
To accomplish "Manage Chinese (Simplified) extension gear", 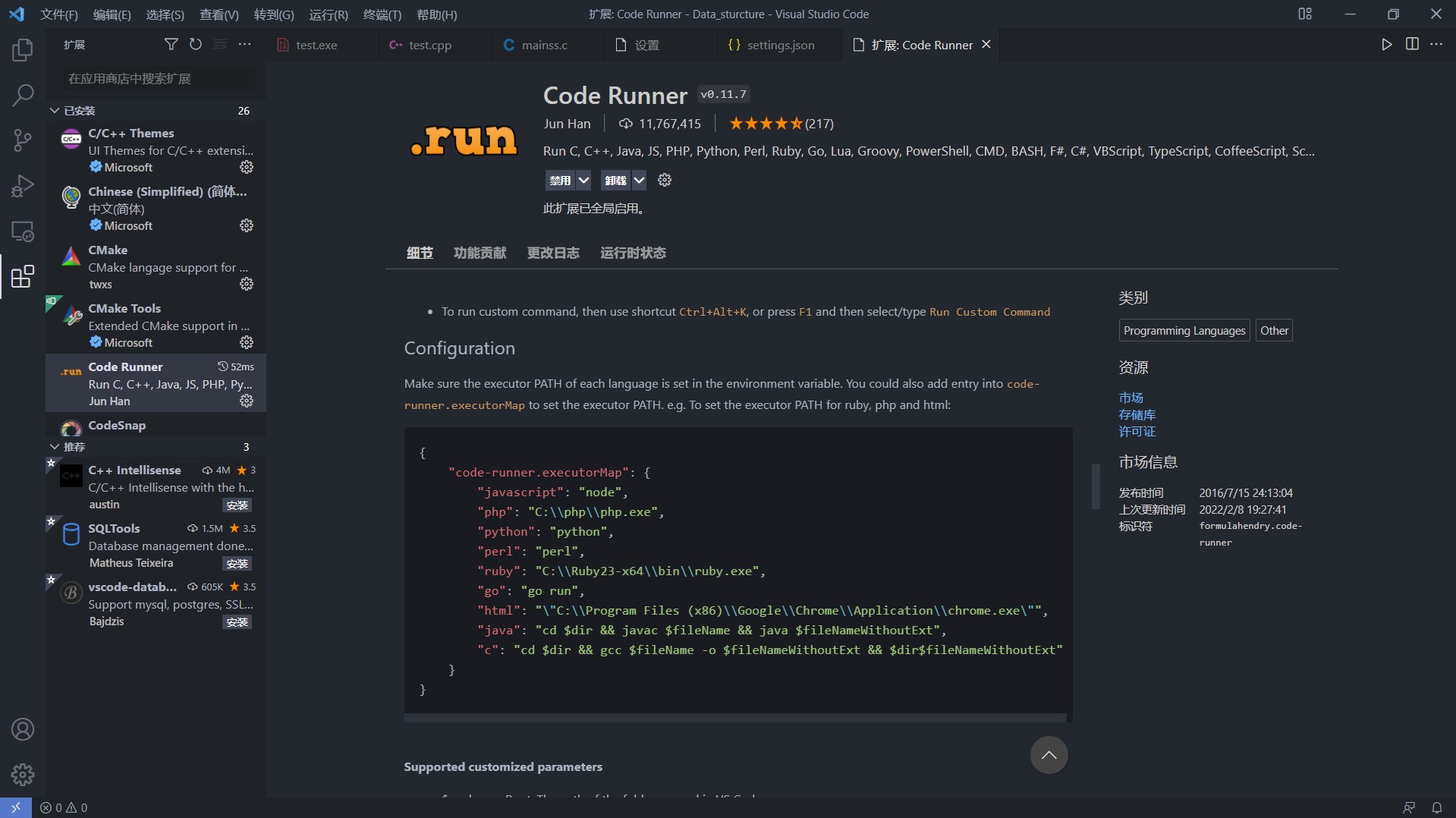I will point(247,225).
